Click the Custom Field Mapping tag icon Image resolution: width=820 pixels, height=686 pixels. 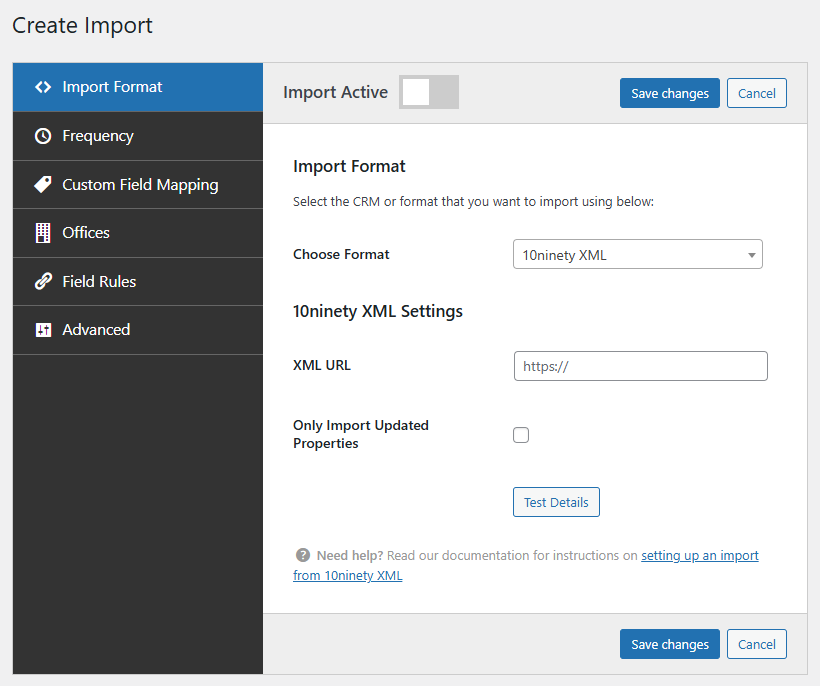[42, 185]
